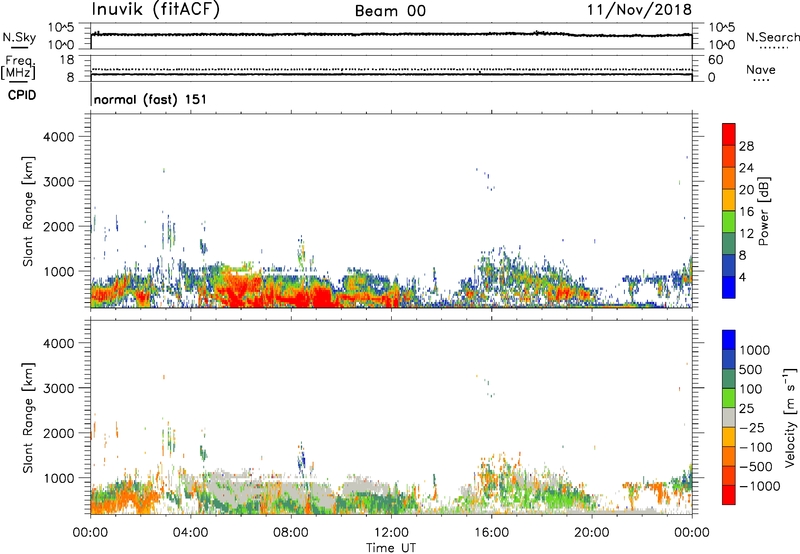This screenshot has height=554, width=800.
Task: Click the "-1000" velocity colorbar label
Action: [760, 486]
